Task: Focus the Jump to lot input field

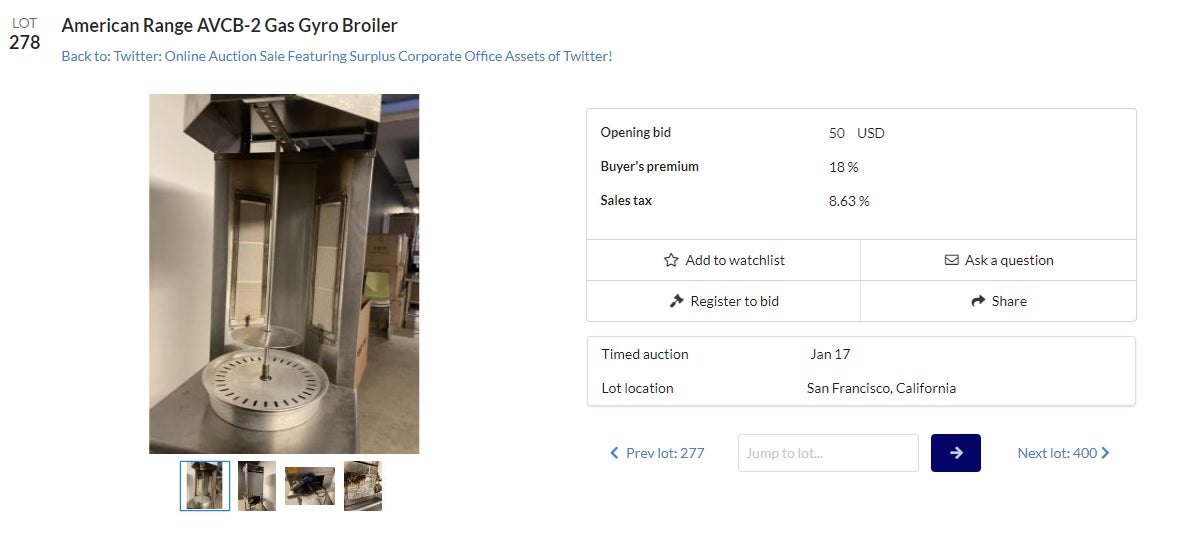Action: tap(827, 453)
